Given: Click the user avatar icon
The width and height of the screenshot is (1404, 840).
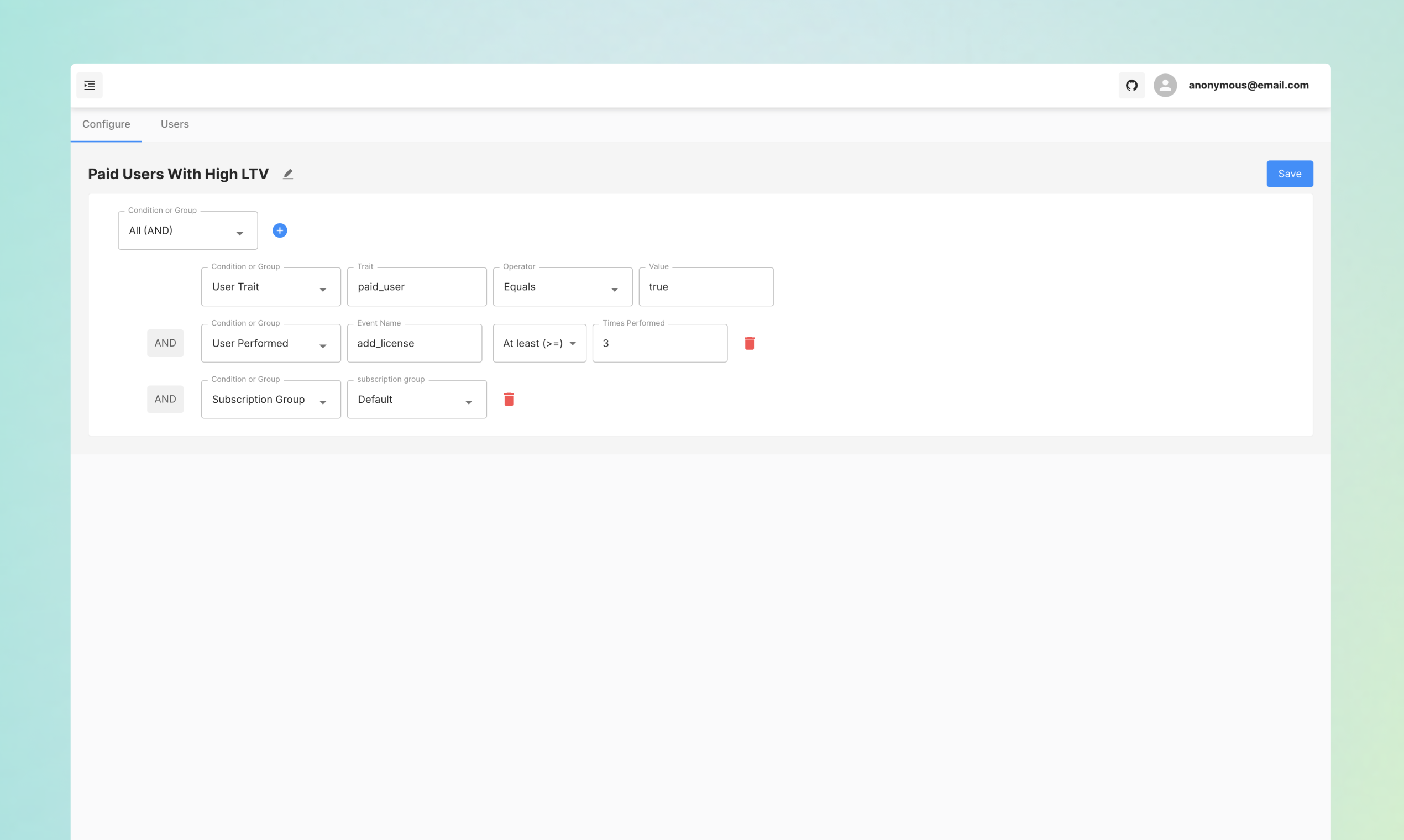Looking at the screenshot, I should (x=1165, y=86).
